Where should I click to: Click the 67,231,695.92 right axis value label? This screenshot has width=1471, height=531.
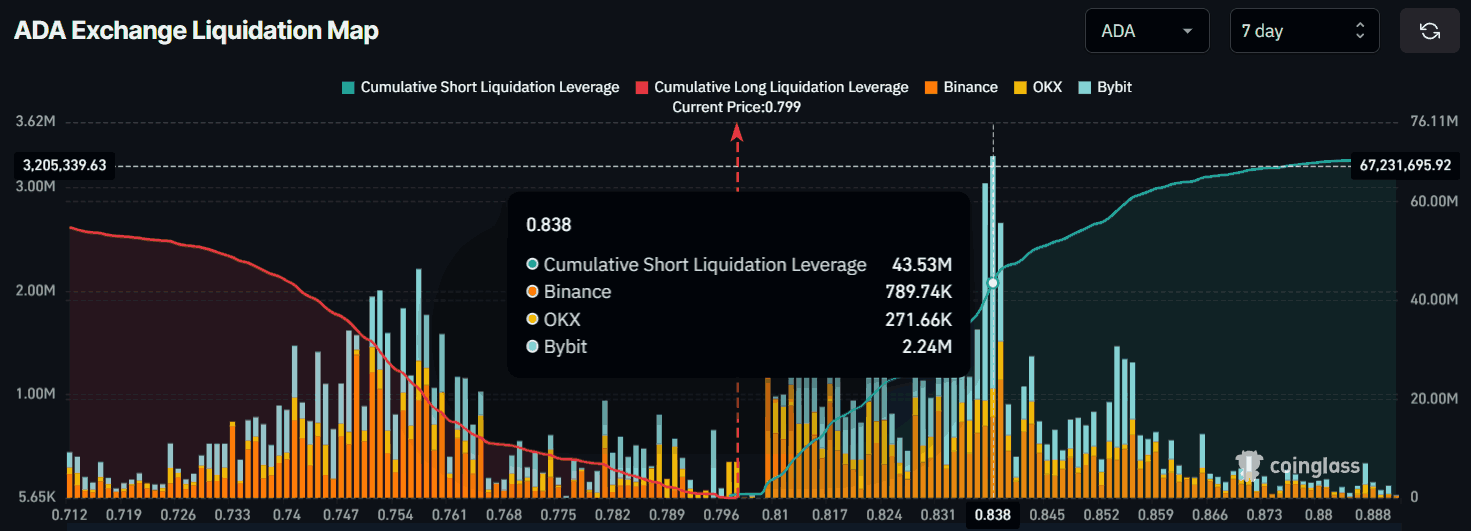(x=1404, y=165)
